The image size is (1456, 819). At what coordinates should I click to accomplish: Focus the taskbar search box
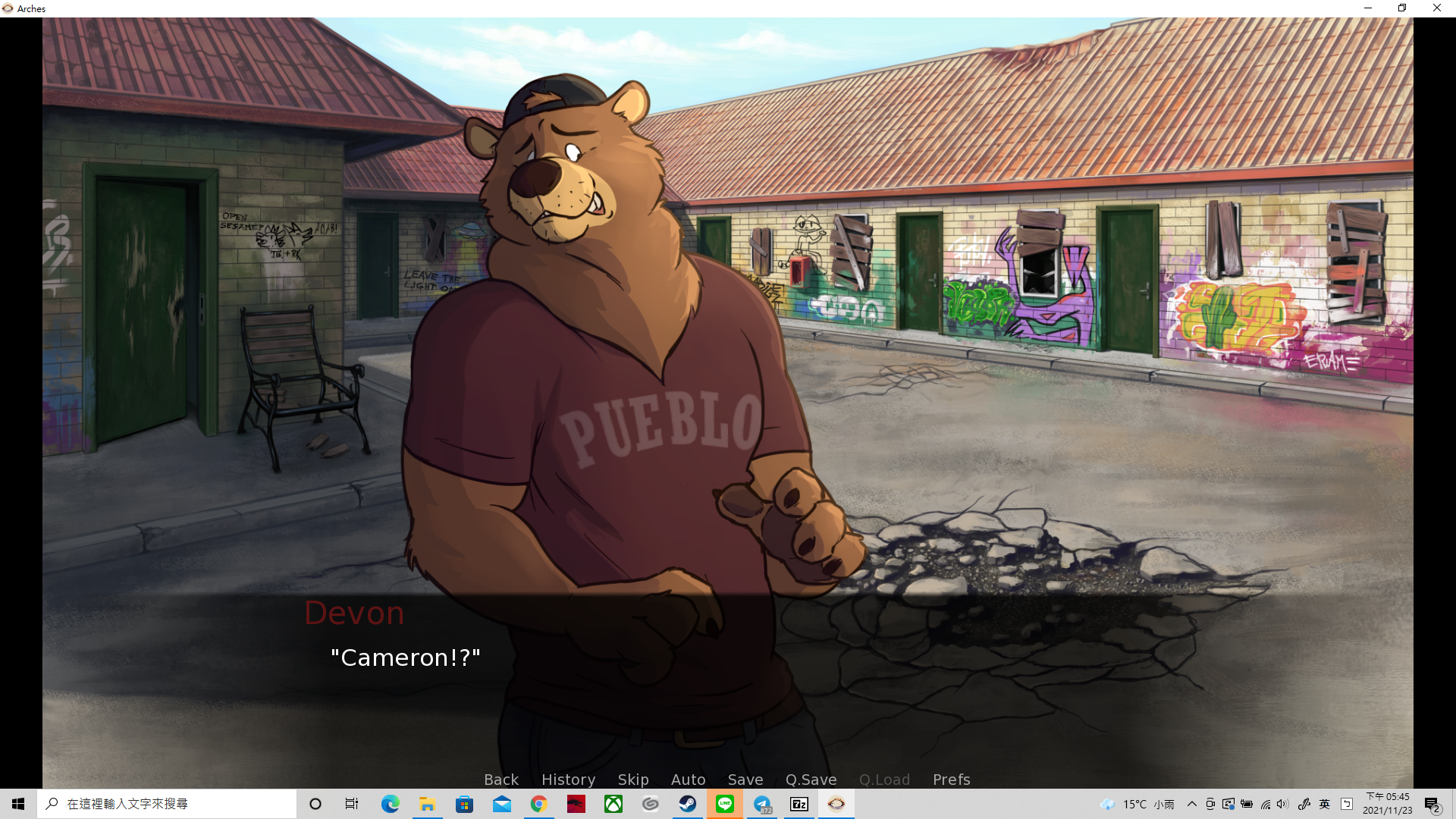click(x=167, y=804)
